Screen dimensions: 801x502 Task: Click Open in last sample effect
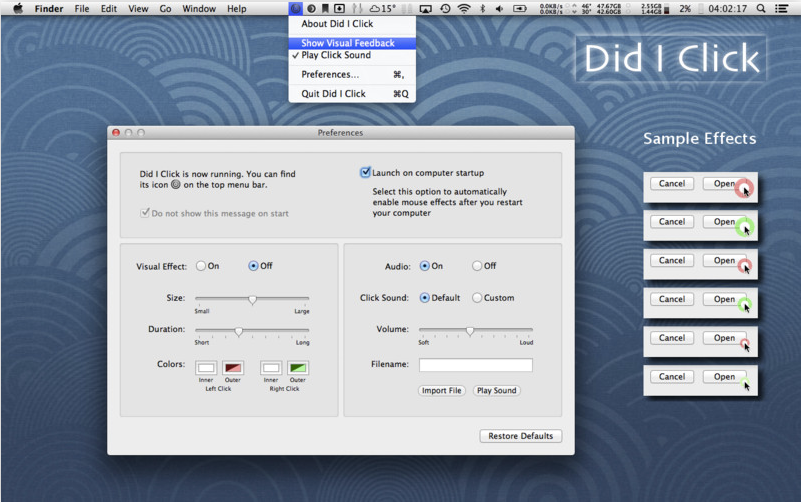point(724,376)
